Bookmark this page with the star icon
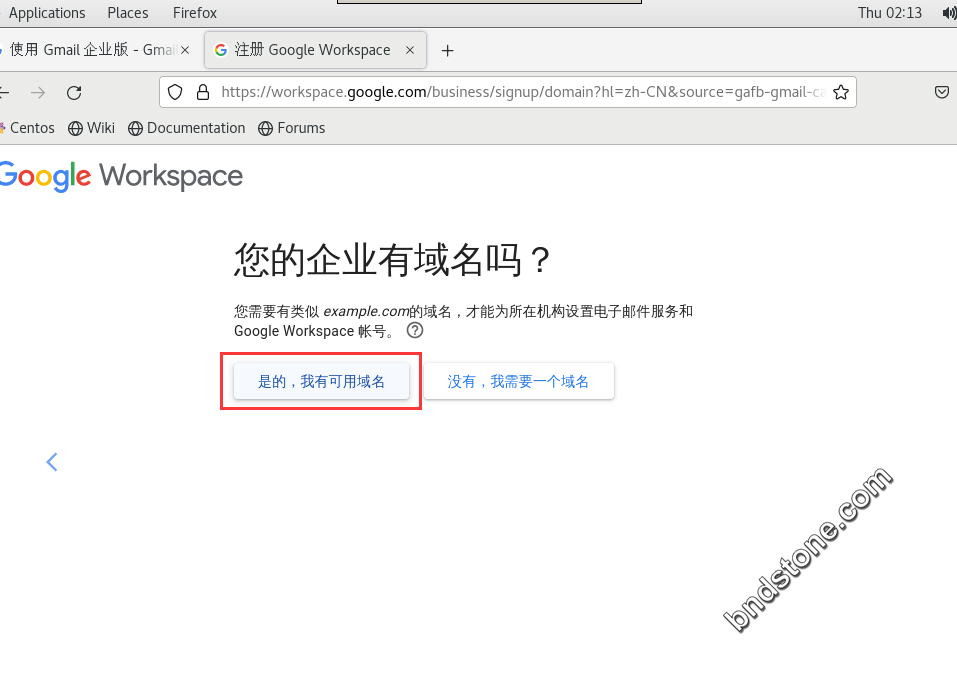This screenshot has height=689, width=957. (841, 92)
